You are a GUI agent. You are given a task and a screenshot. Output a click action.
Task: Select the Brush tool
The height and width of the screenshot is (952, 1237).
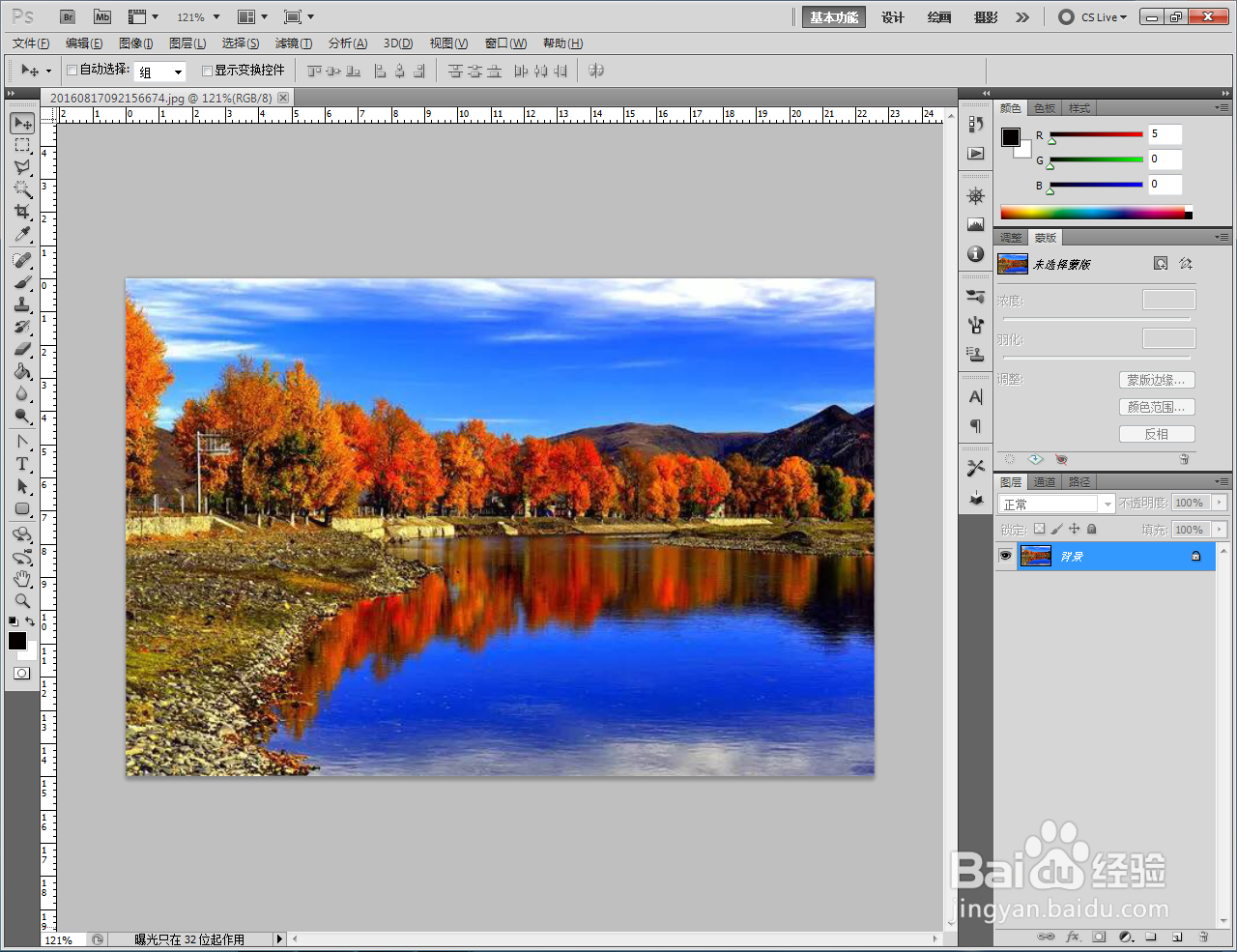click(22, 282)
